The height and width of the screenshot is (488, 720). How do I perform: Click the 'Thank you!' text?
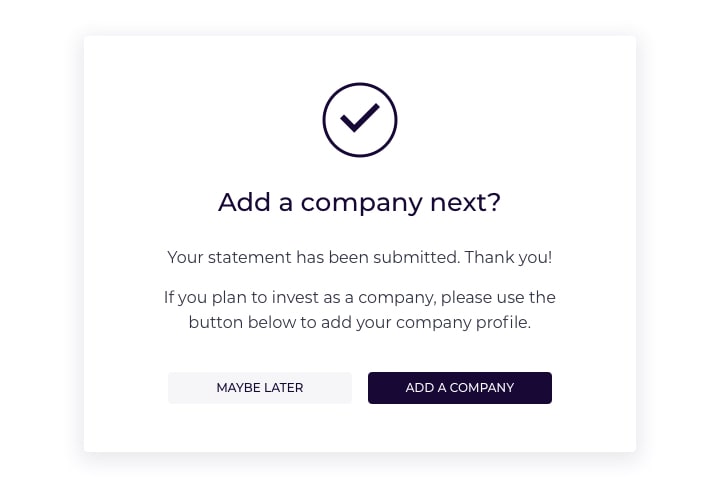[x=508, y=257]
